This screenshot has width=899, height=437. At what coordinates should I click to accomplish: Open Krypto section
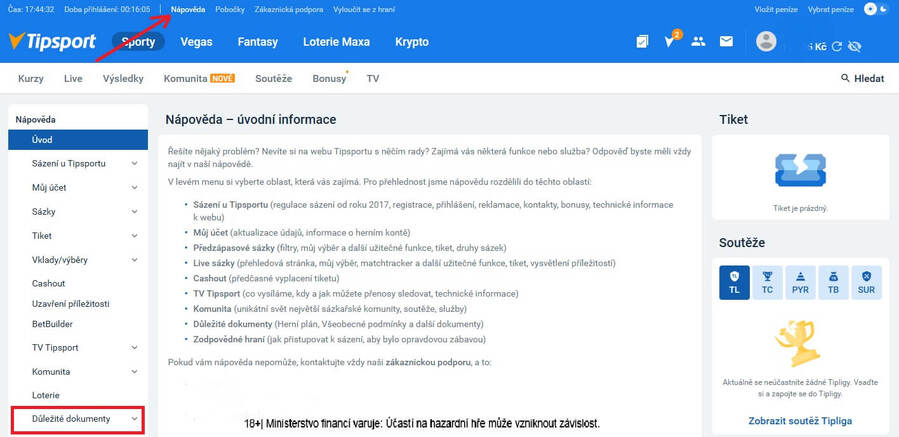pyautogui.click(x=412, y=42)
